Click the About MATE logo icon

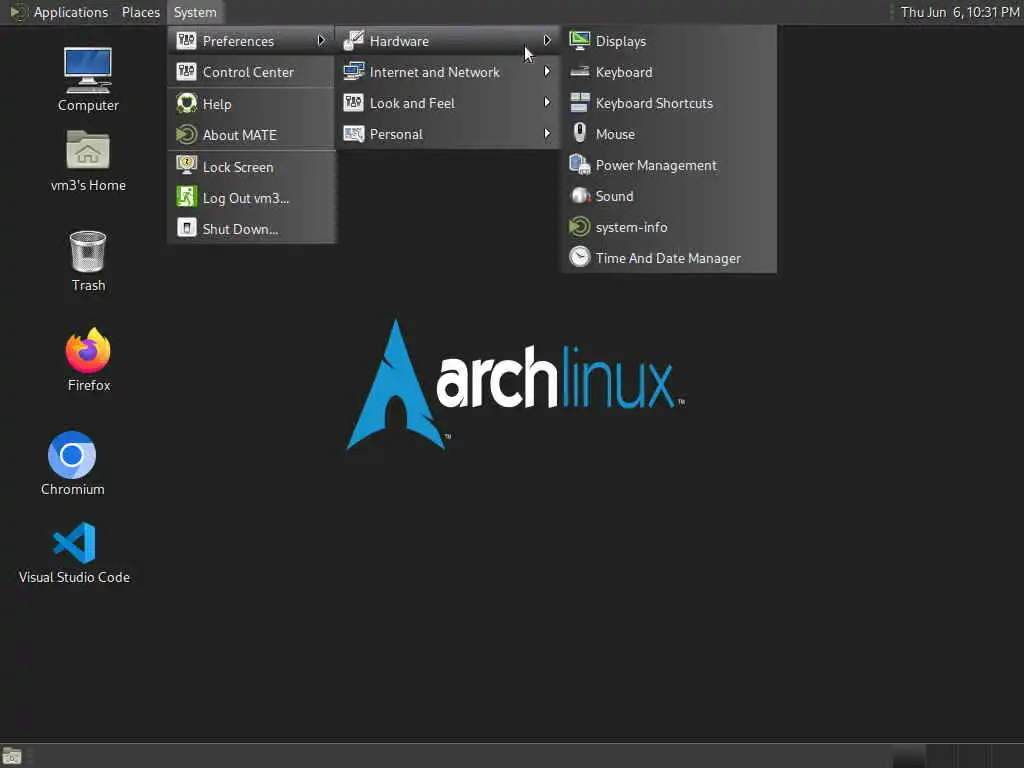click(x=186, y=135)
